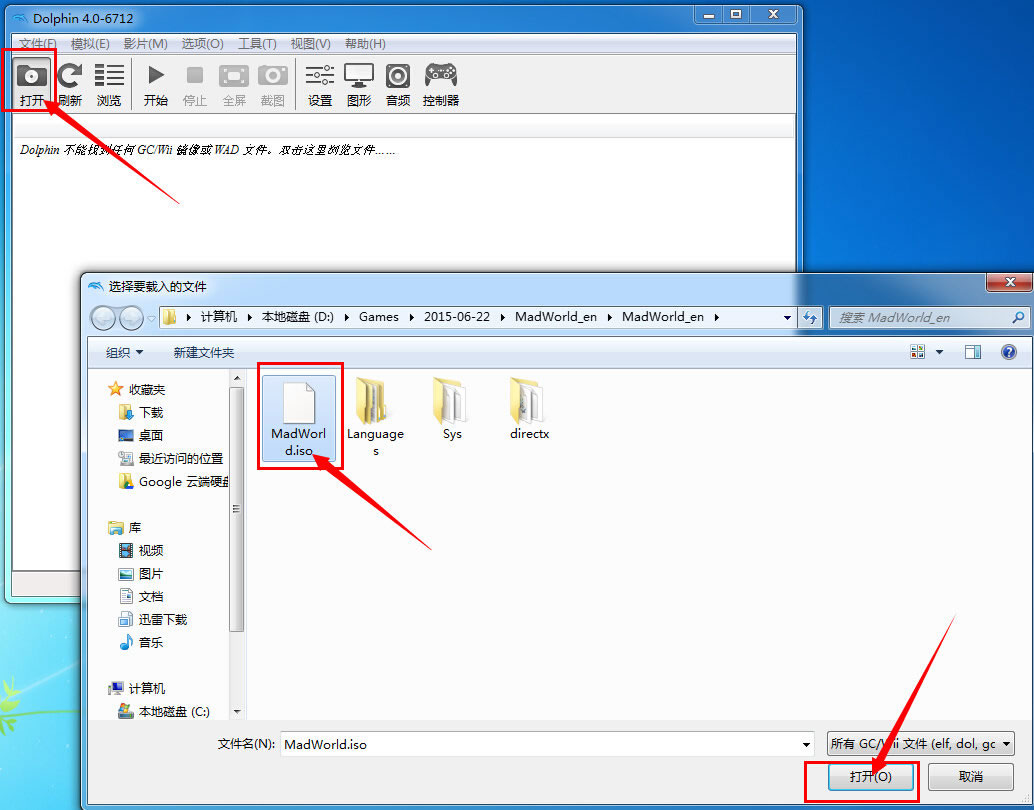Open 迅雷下载 library in sidebar
The image size is (1034, 810).
tap(153, 619)
